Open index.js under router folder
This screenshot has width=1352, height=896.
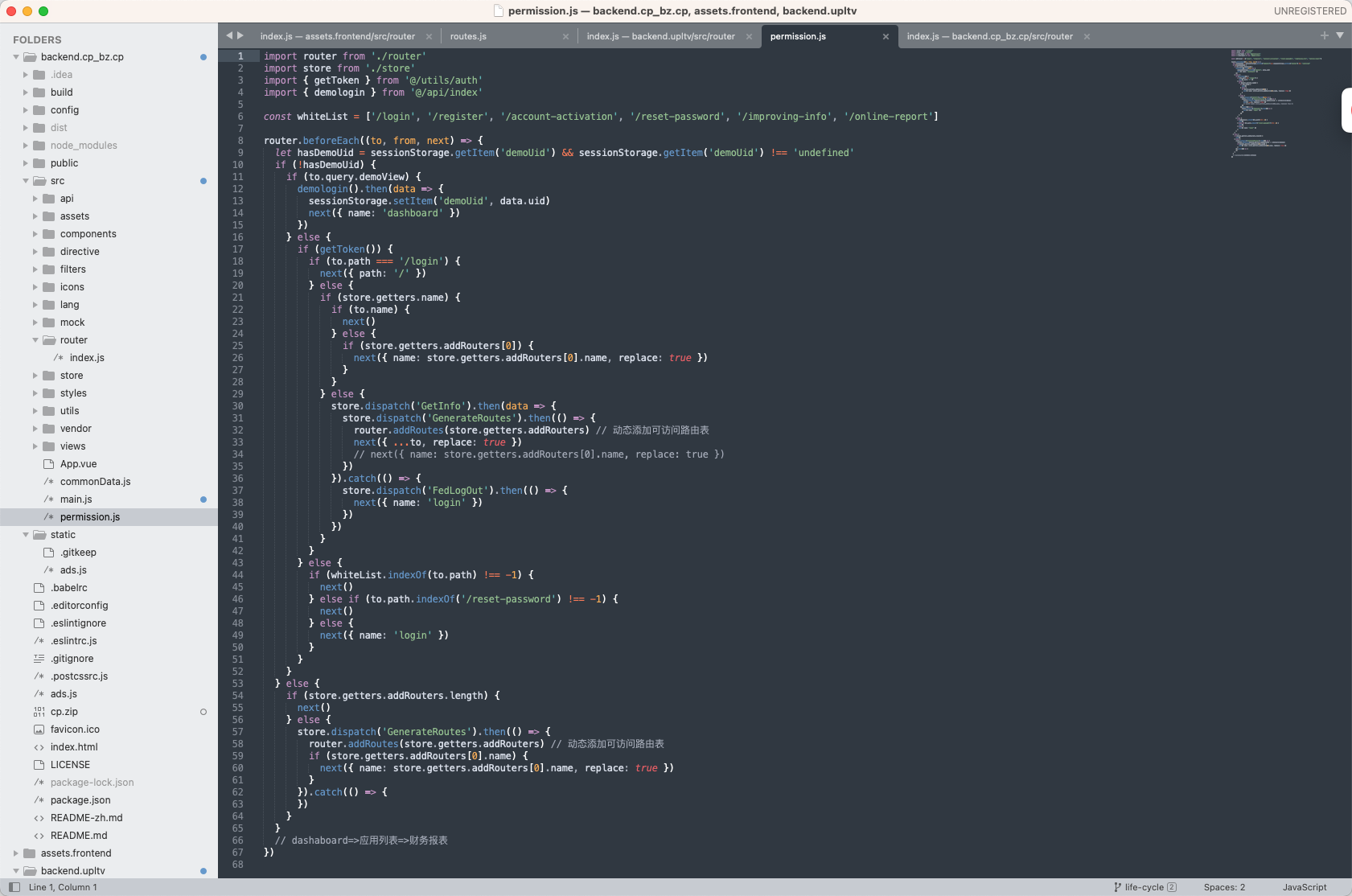point(87,358)
